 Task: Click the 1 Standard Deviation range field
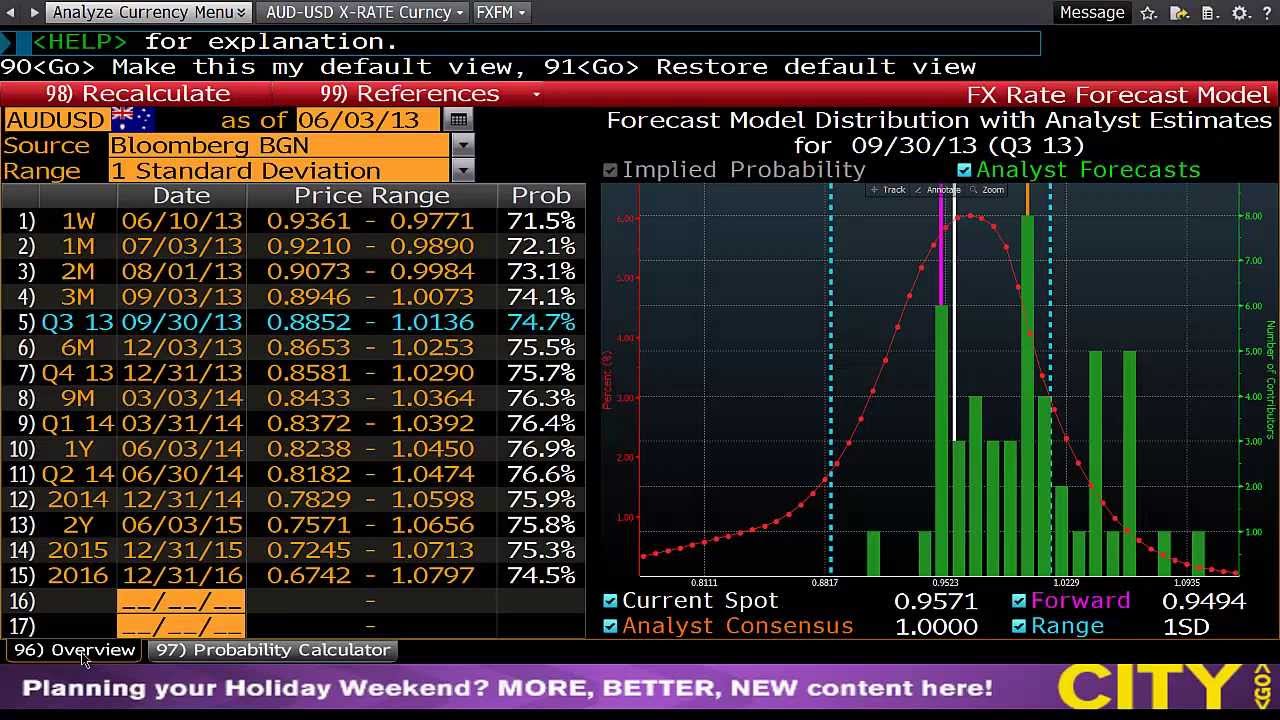click(280, 171)
